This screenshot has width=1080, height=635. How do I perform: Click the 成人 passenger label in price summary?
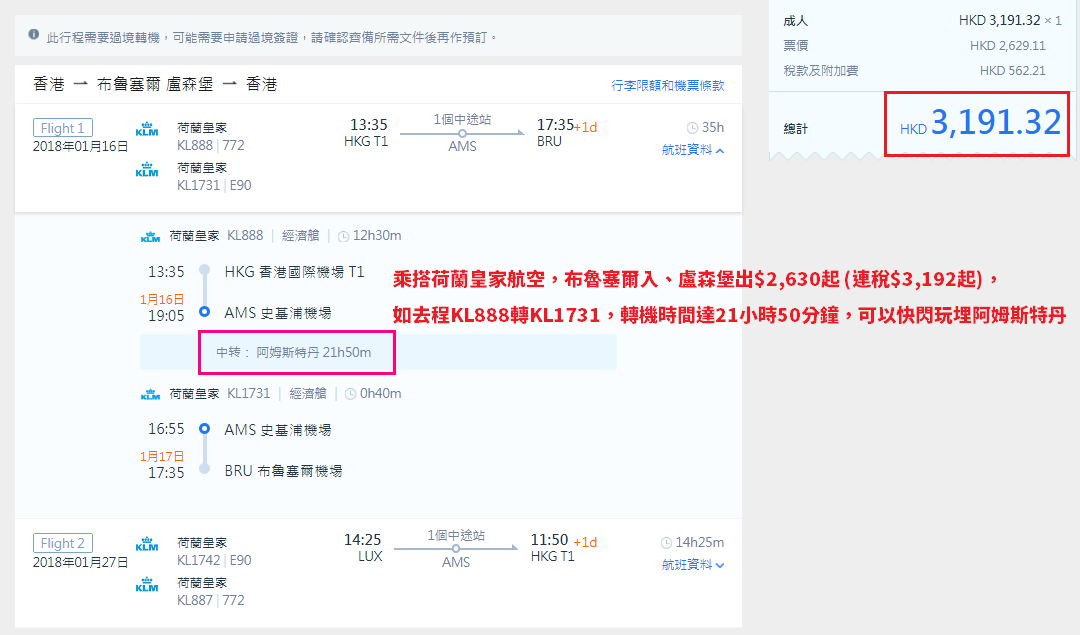pyautogui.click(x=796, y=21)
